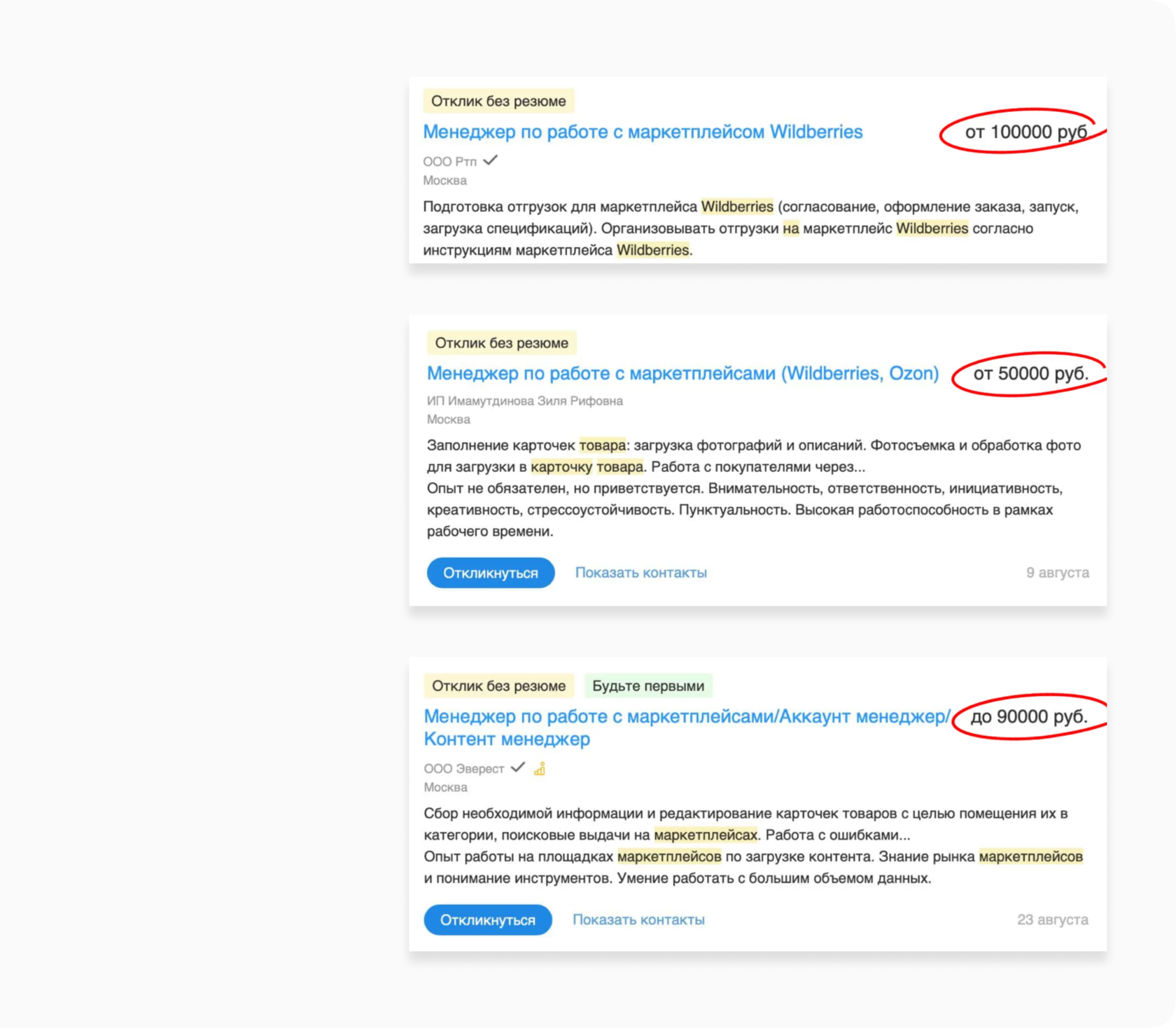Click the ИП Имамутдинова Зиля Рифовна employer name
Viewport: 1176px width, 1028px height.
[x=524, y=401]
